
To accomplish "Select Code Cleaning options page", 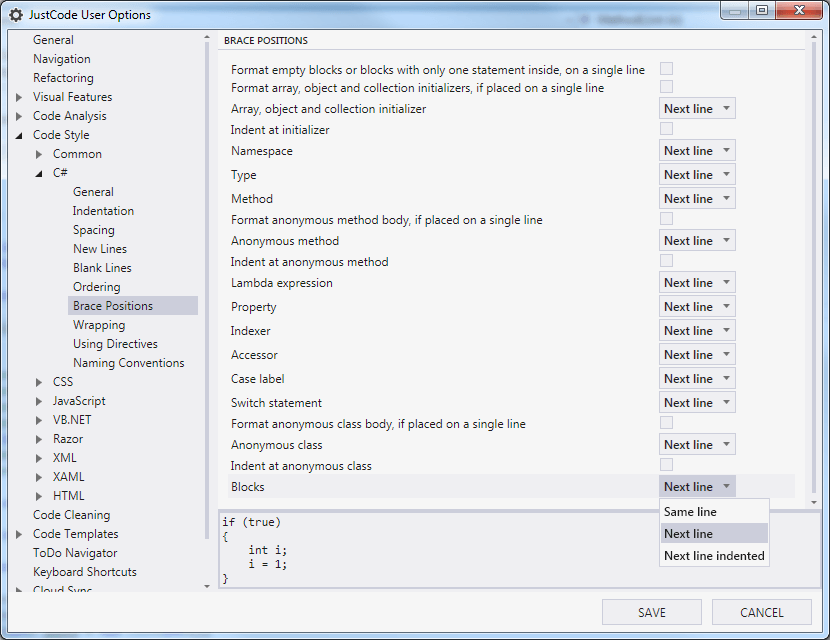I will [x=71, y=515].
